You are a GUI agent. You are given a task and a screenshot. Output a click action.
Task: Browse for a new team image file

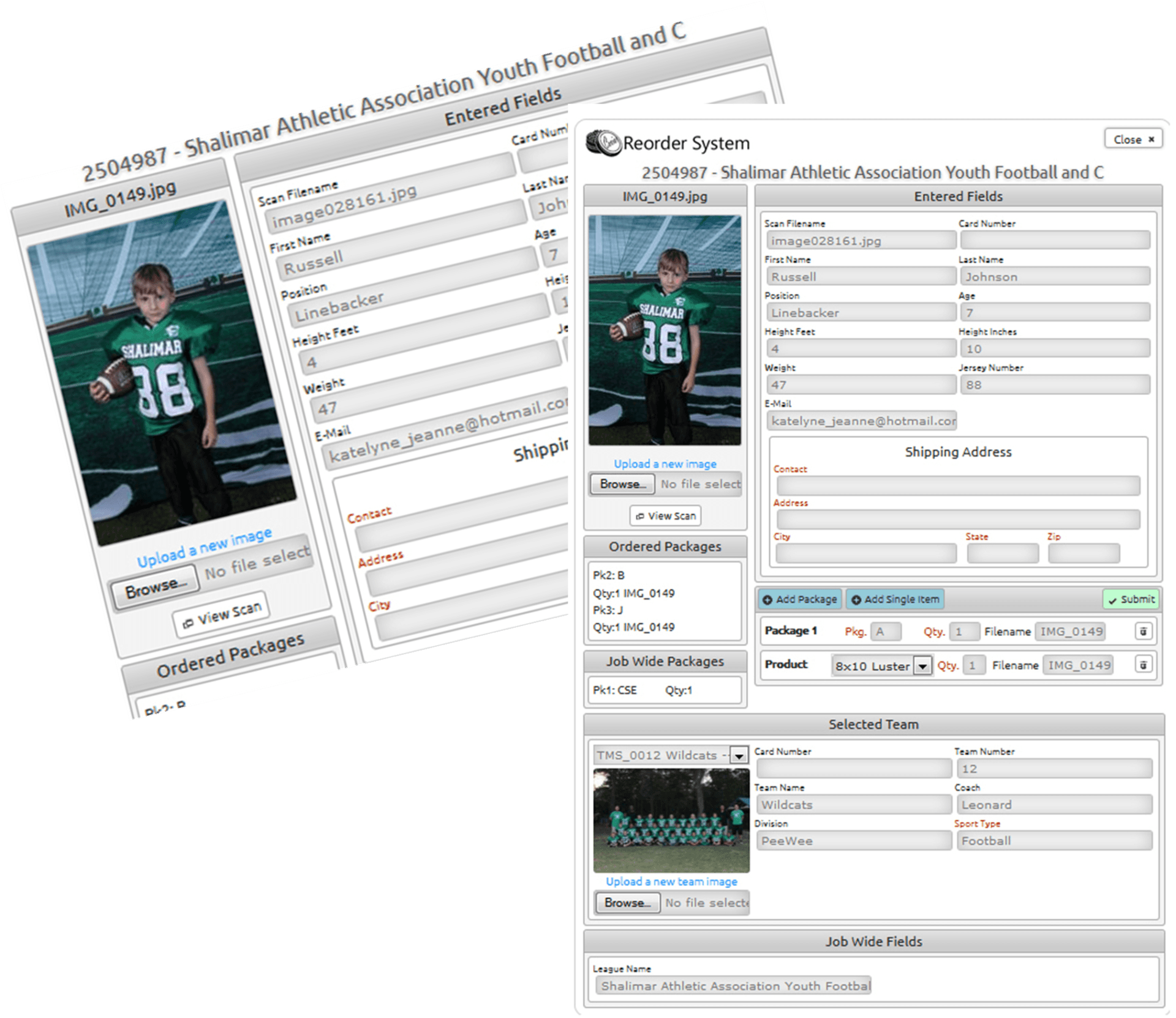(627, 903)
